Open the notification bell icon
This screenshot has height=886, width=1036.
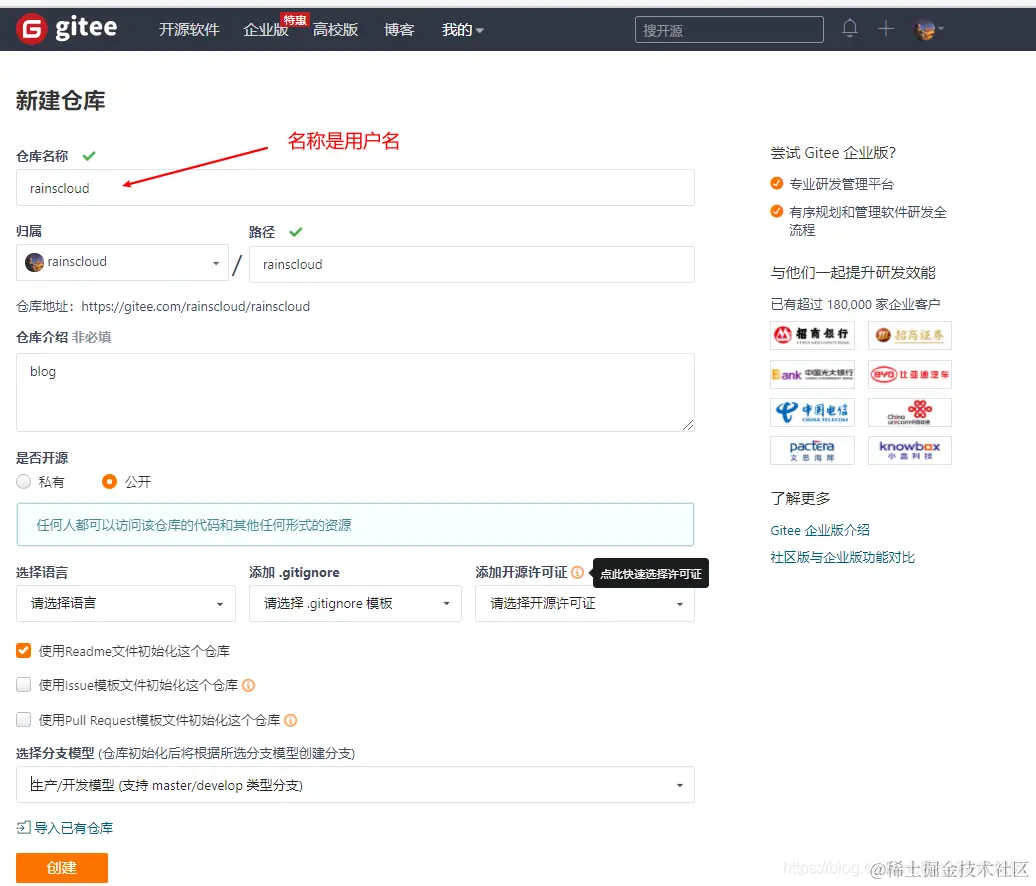pos(849,29)
